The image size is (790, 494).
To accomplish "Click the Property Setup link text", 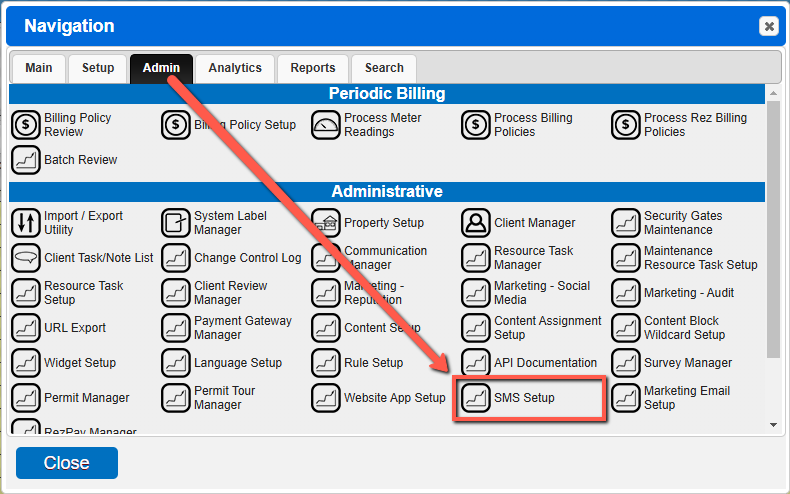I will click(x=384, y=223).
